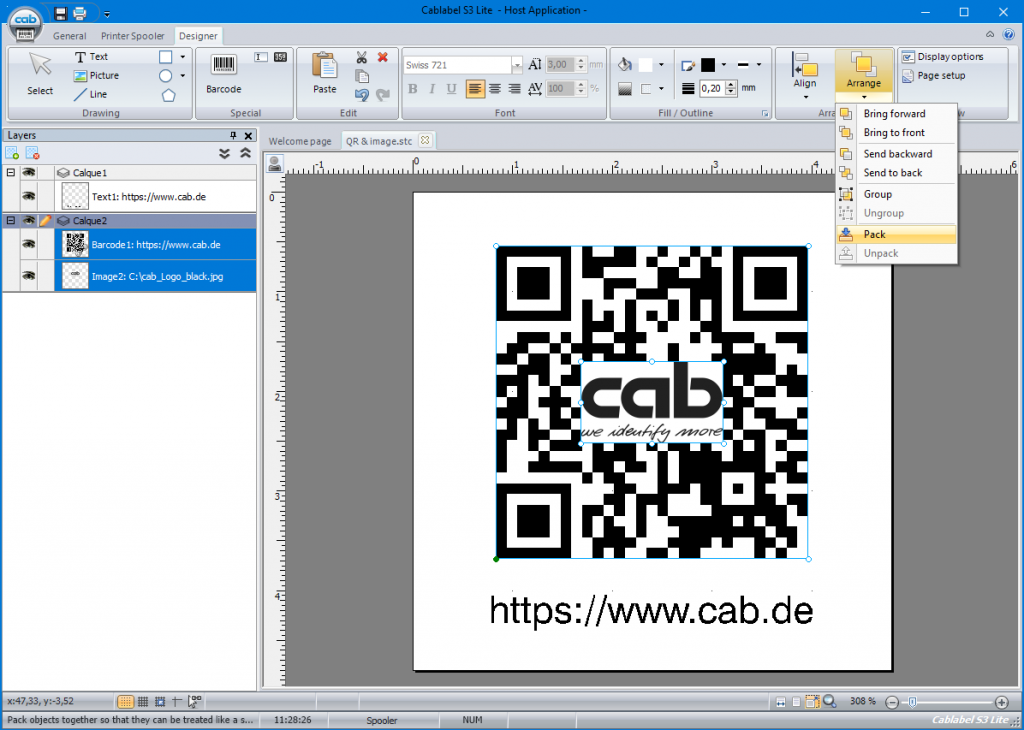Toggle the line grid icon in status bar
1024x730 pixels.
[143, 702]
